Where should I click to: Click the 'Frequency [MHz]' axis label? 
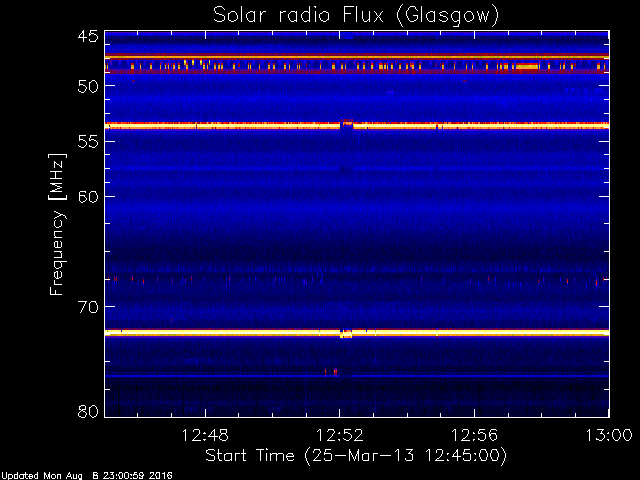[x=57, y=224]
